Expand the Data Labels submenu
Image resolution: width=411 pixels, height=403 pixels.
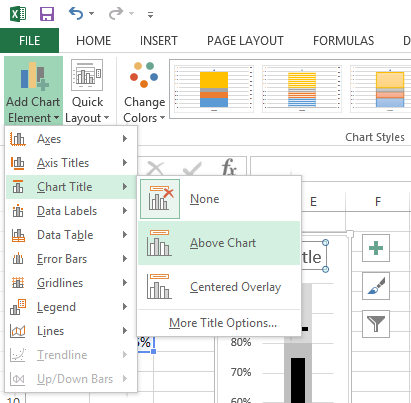[71, 211]
